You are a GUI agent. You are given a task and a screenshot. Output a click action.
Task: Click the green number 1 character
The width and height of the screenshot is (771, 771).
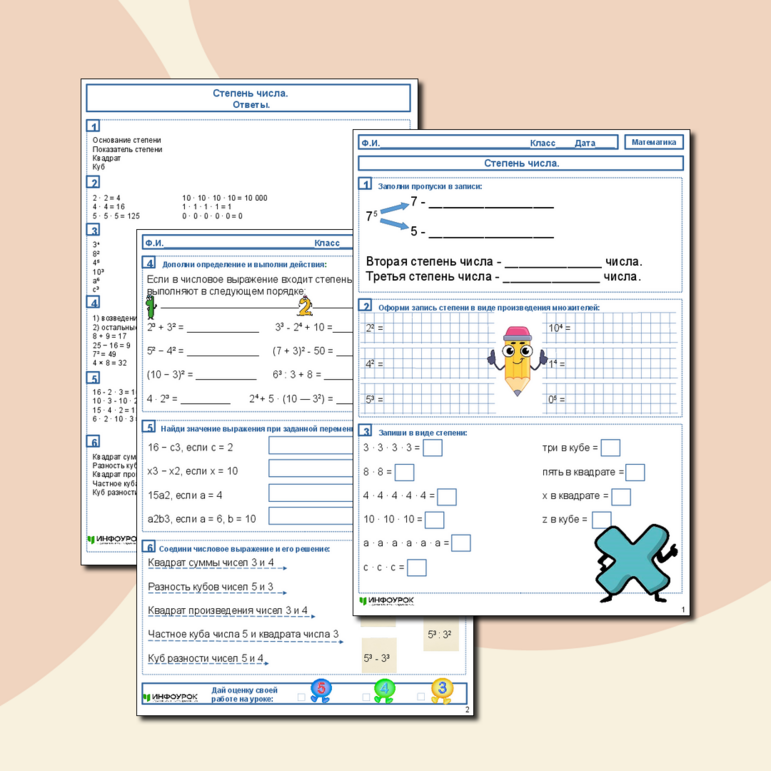click(x=151, y=306)
